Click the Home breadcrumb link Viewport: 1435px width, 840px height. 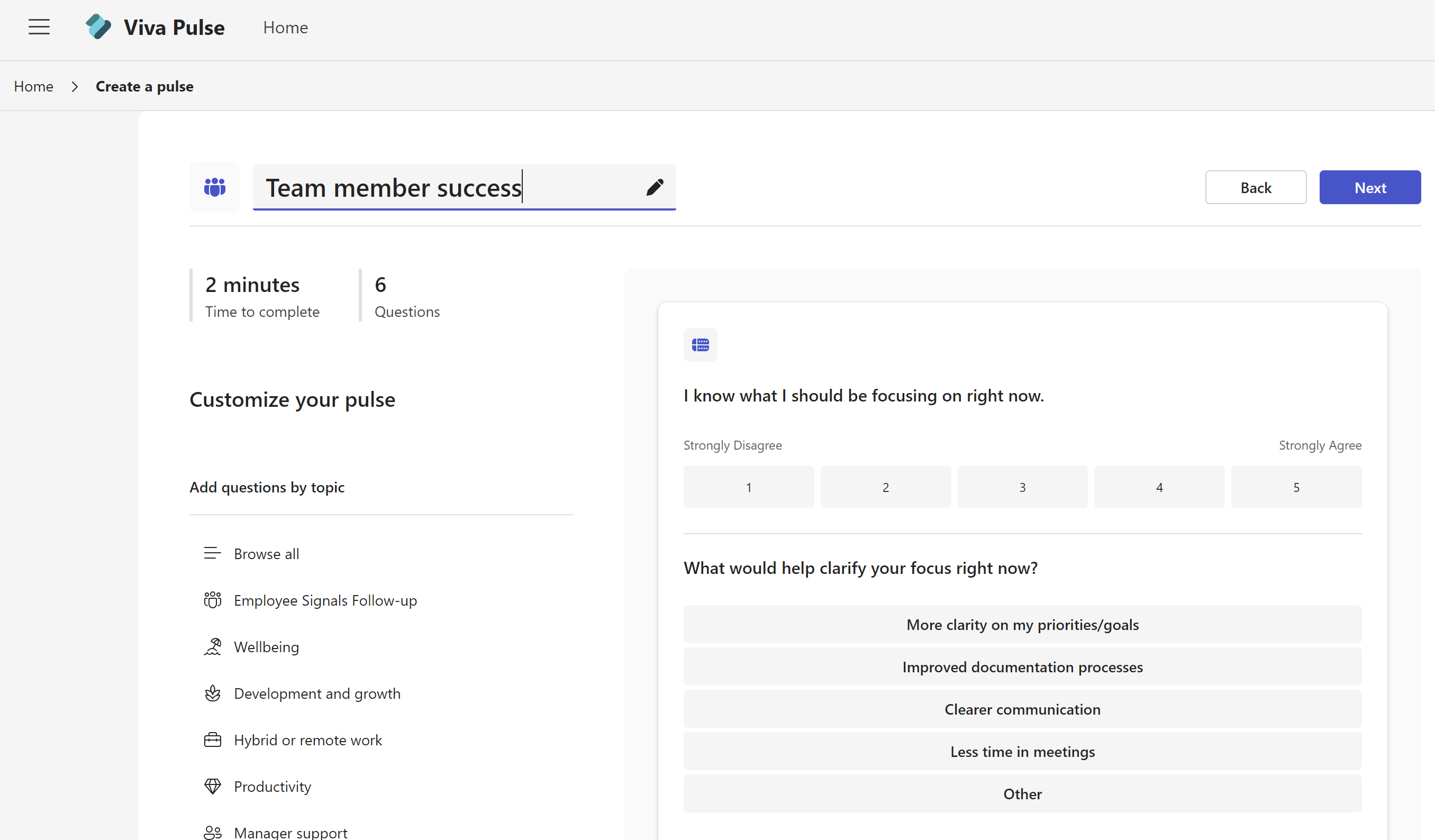tap(33, 86)
